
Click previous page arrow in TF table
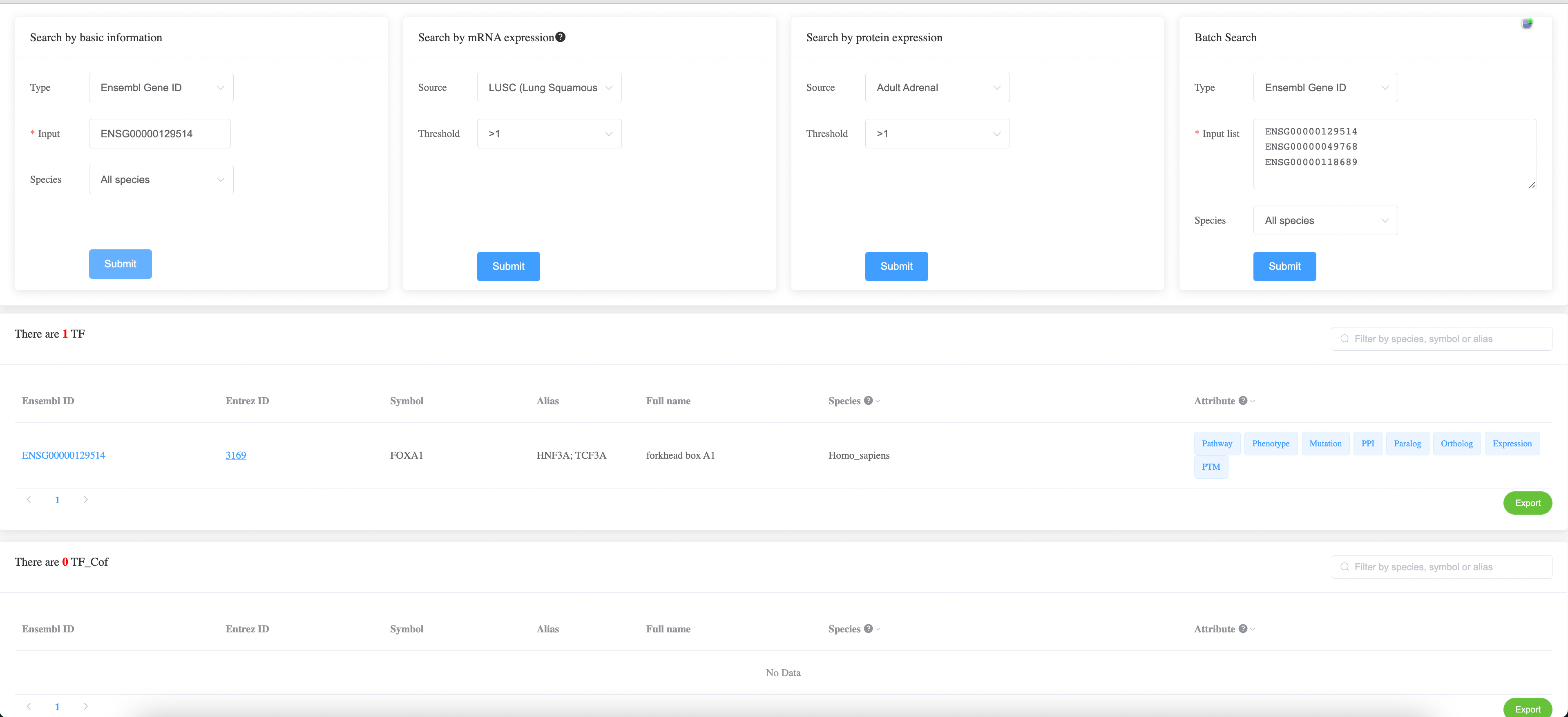tap(29, 500)
